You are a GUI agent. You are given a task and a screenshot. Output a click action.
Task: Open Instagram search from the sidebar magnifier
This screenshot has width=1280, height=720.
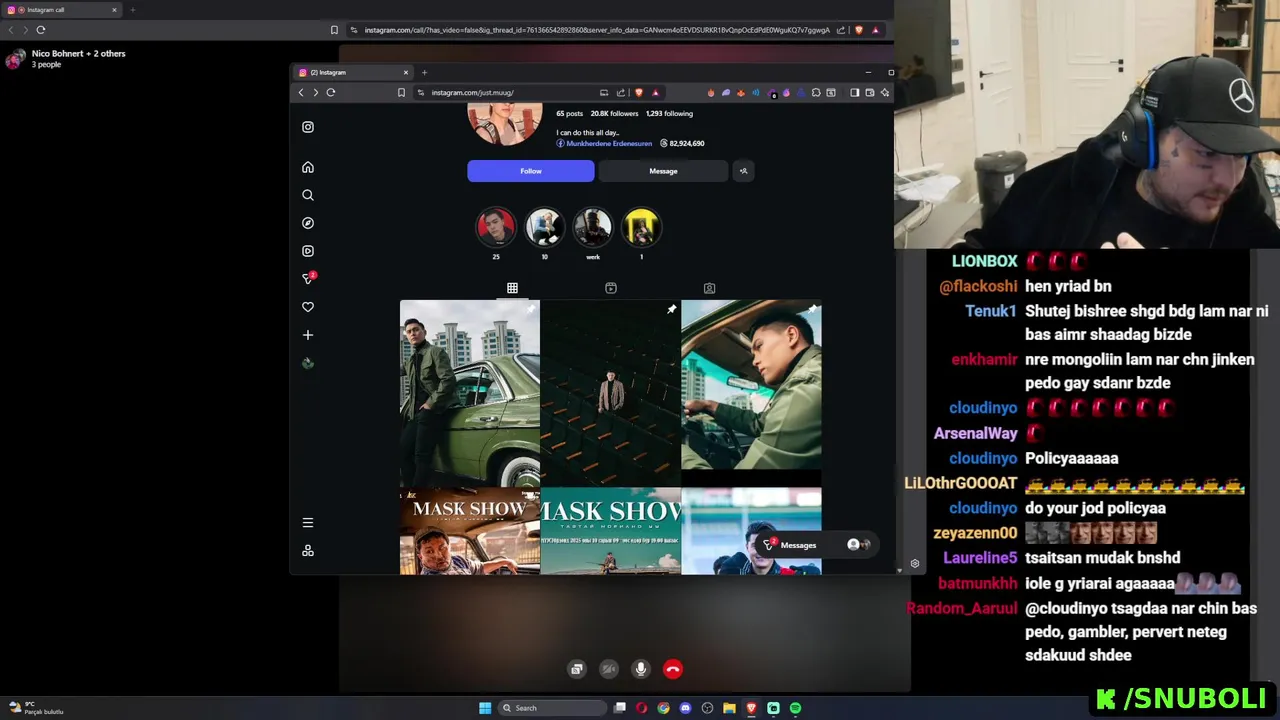pos(308,195)
